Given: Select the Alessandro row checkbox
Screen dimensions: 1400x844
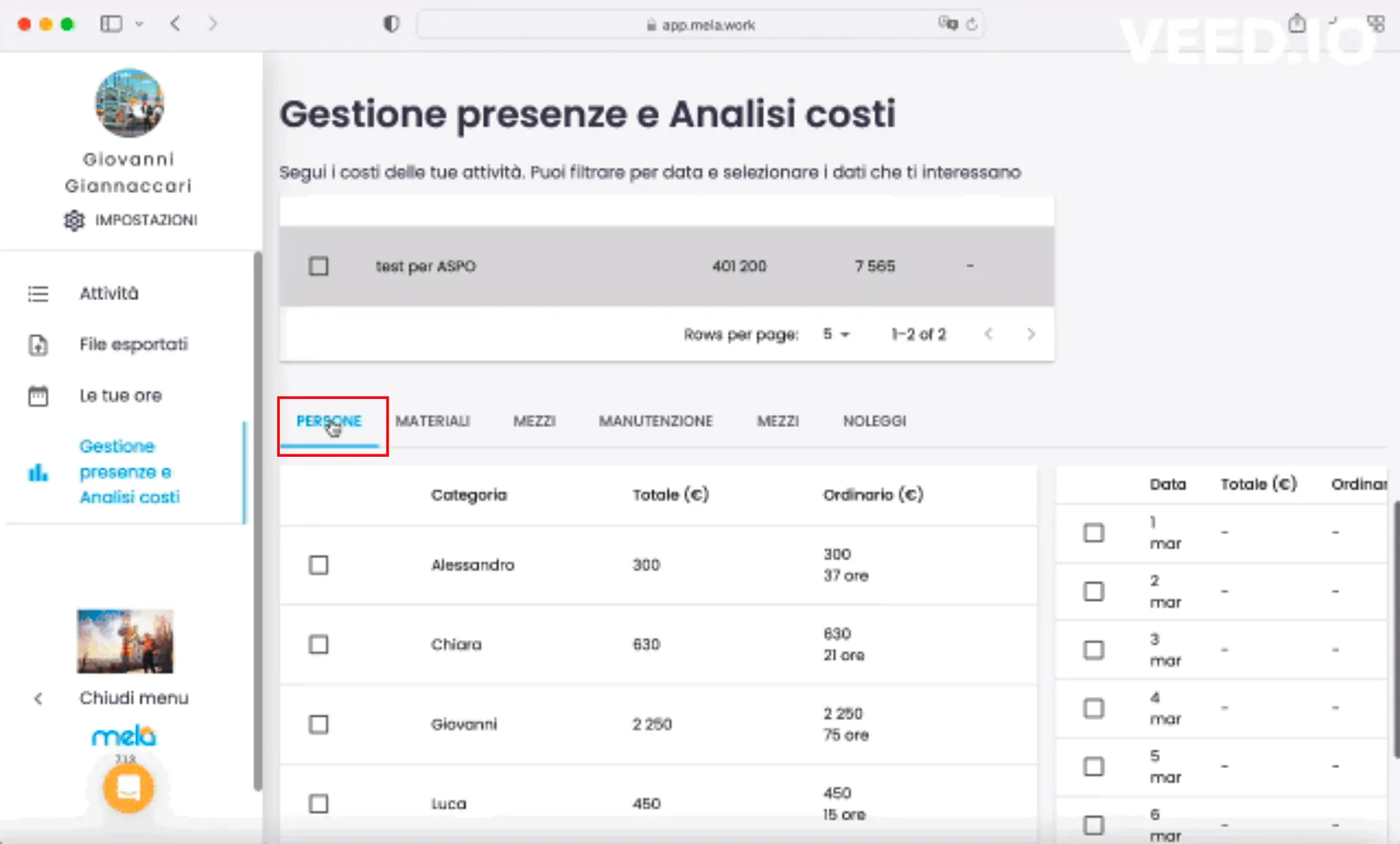Looking at the screenshot, I should click(318, 565).
